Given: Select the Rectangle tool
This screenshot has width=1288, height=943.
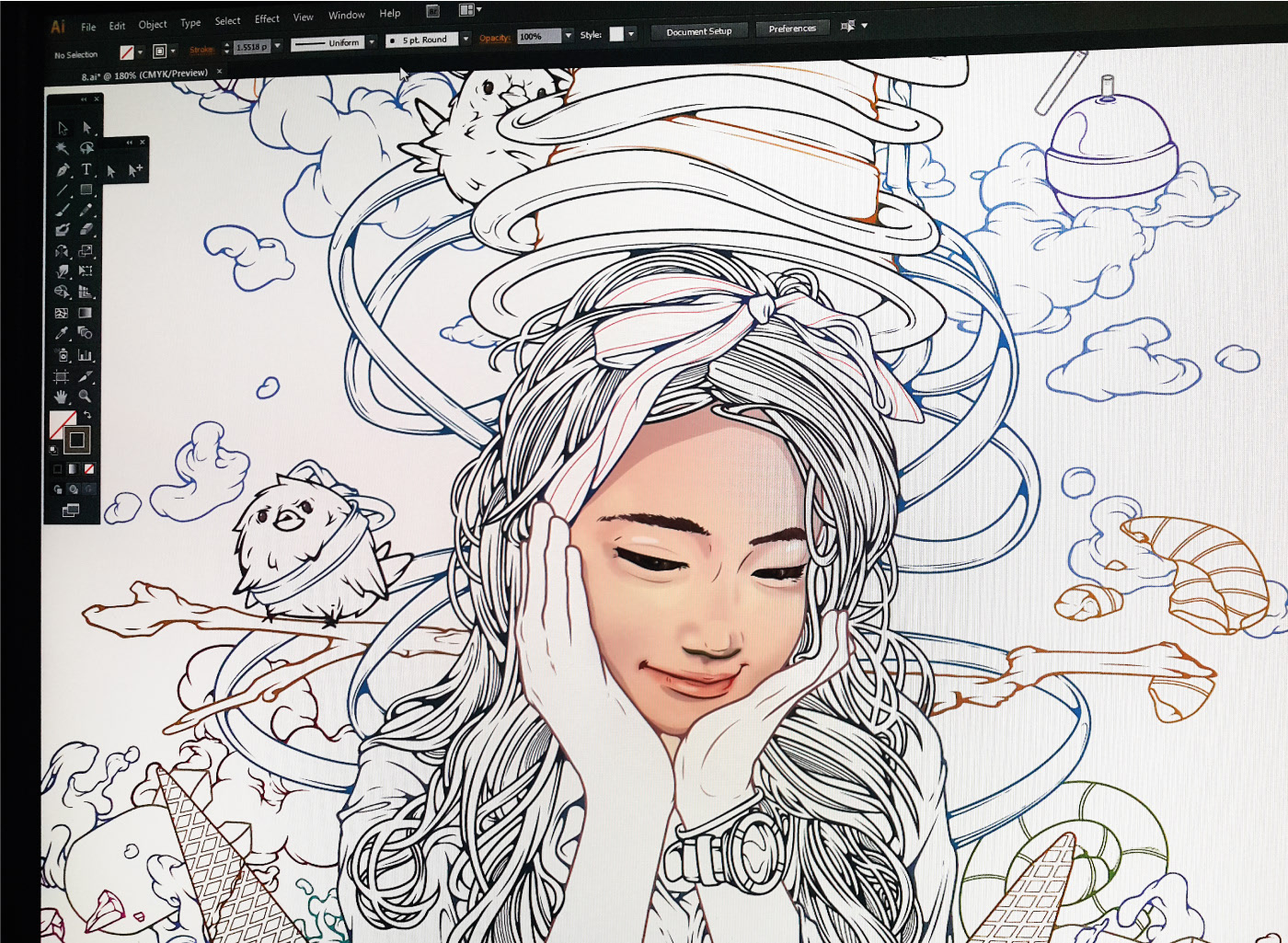Looking at the screenshot, I should coord(86,190).
